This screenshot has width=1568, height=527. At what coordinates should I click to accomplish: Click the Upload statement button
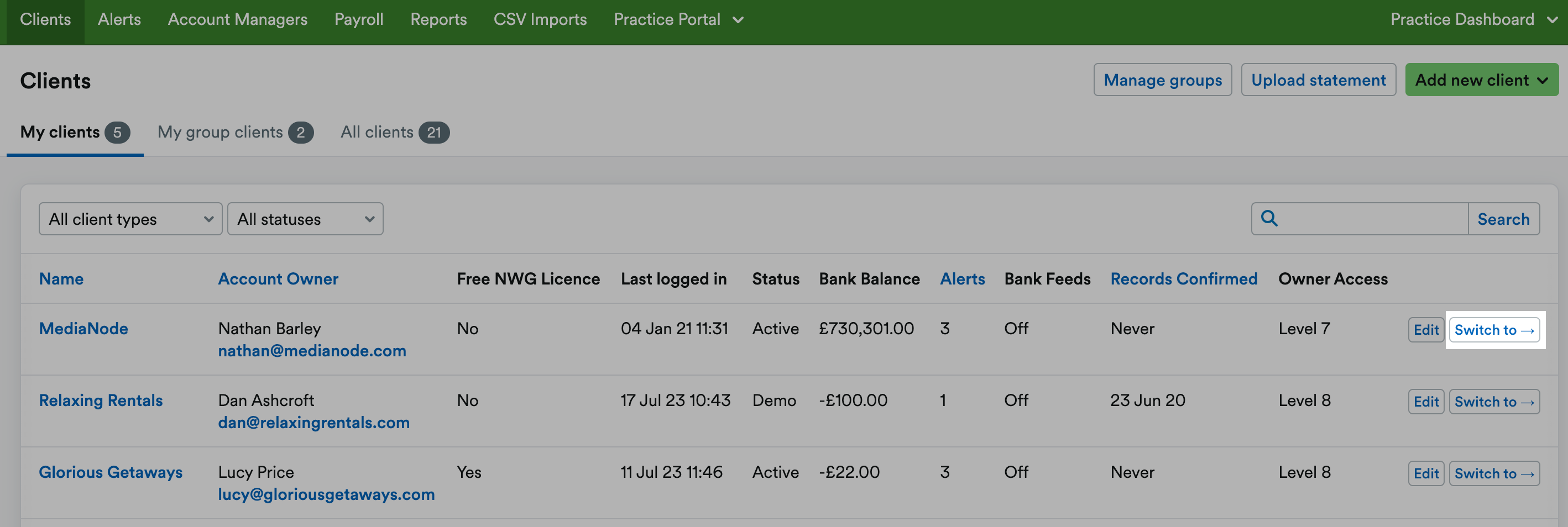tap(1319, 79)
